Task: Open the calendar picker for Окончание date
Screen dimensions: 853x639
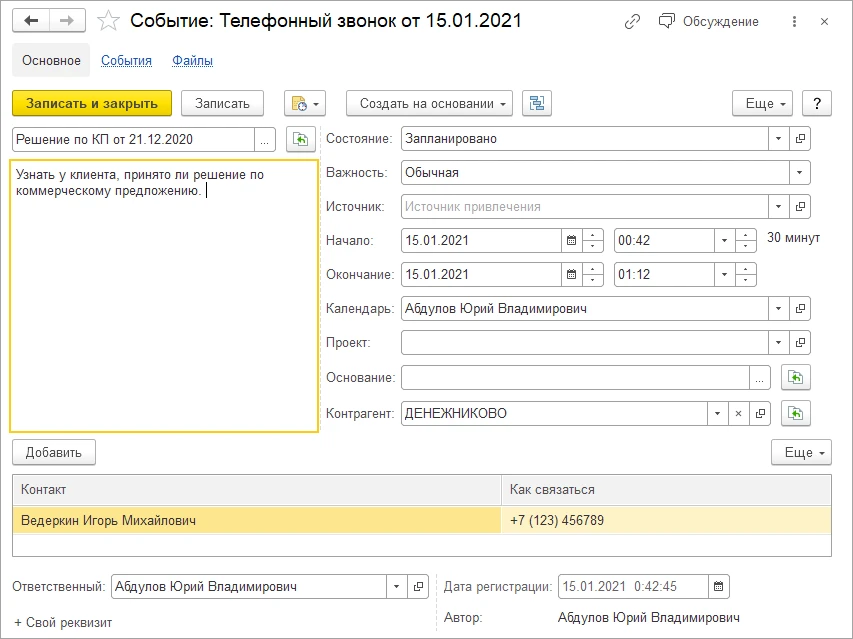Action: click(571, 275)
